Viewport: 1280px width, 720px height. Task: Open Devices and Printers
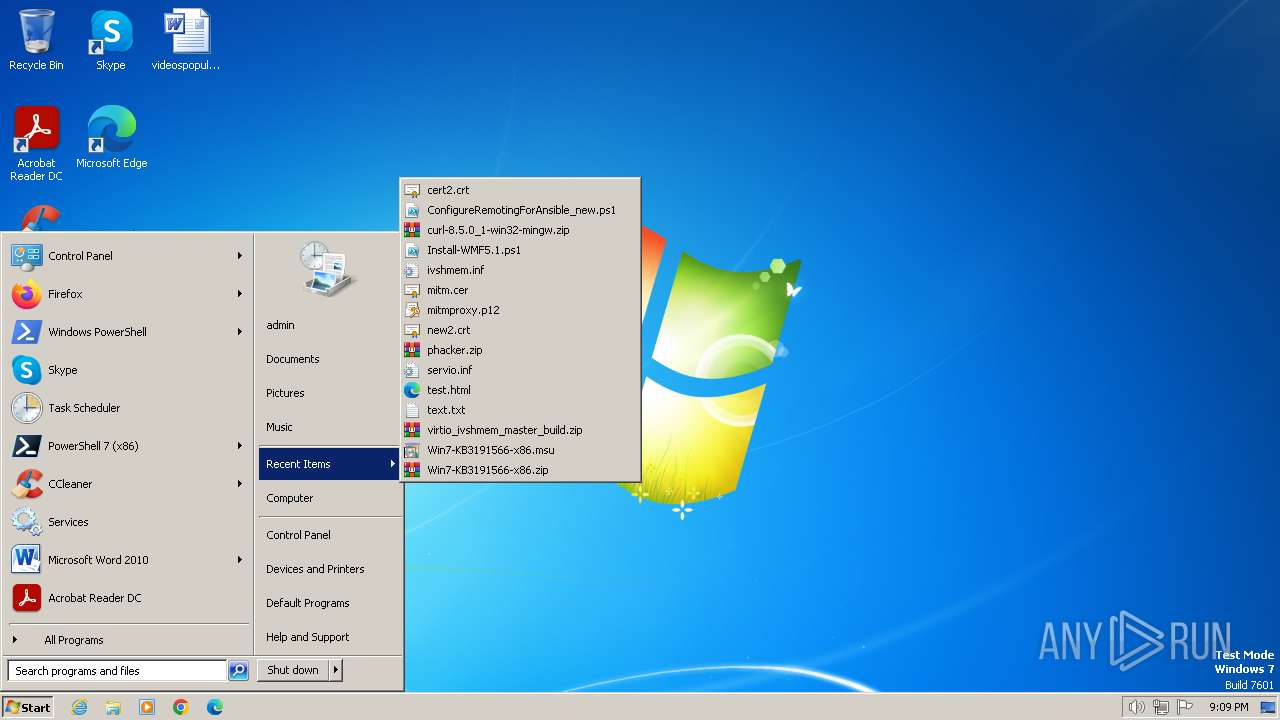point(328,569)
